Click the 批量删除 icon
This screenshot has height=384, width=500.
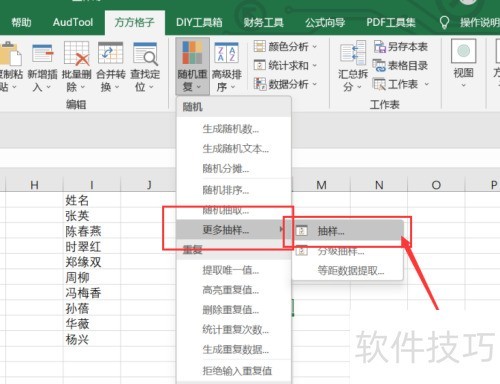pos(76,53)
